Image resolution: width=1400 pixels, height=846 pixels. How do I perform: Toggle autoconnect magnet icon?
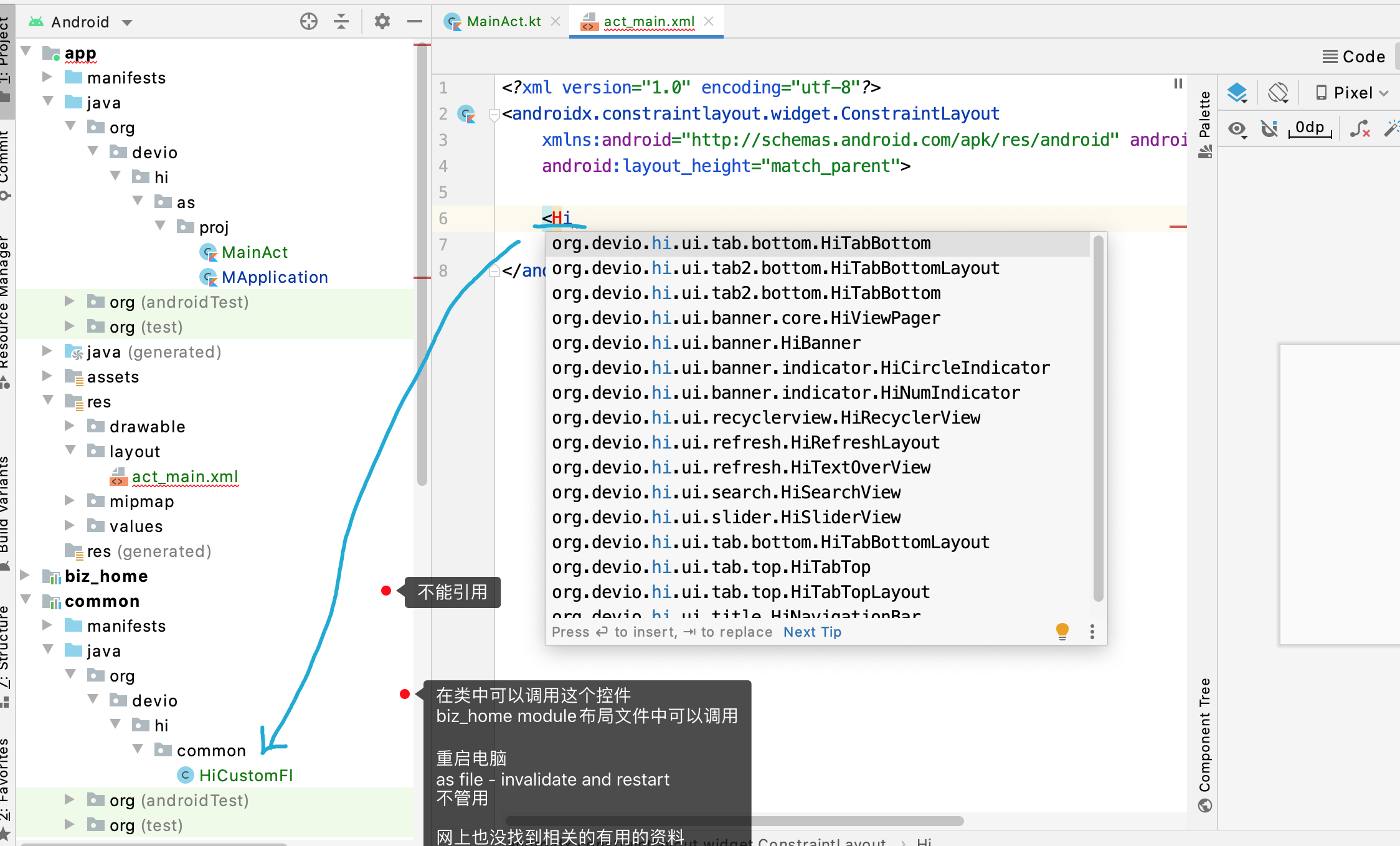[1269, 129]
